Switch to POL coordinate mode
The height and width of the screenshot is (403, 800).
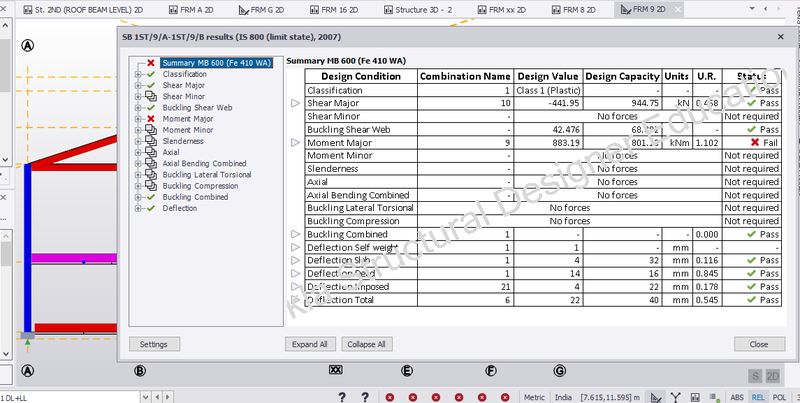[x=779, y=397]
